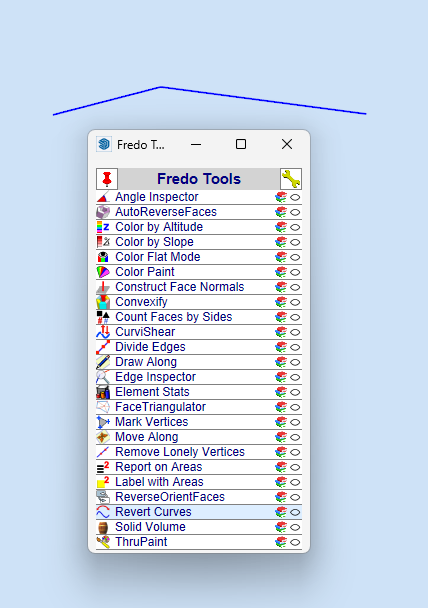Viewport: 428px width, 608px height.
Task: Open books icon for Count Faces by Sides
Action: point(281,317)
